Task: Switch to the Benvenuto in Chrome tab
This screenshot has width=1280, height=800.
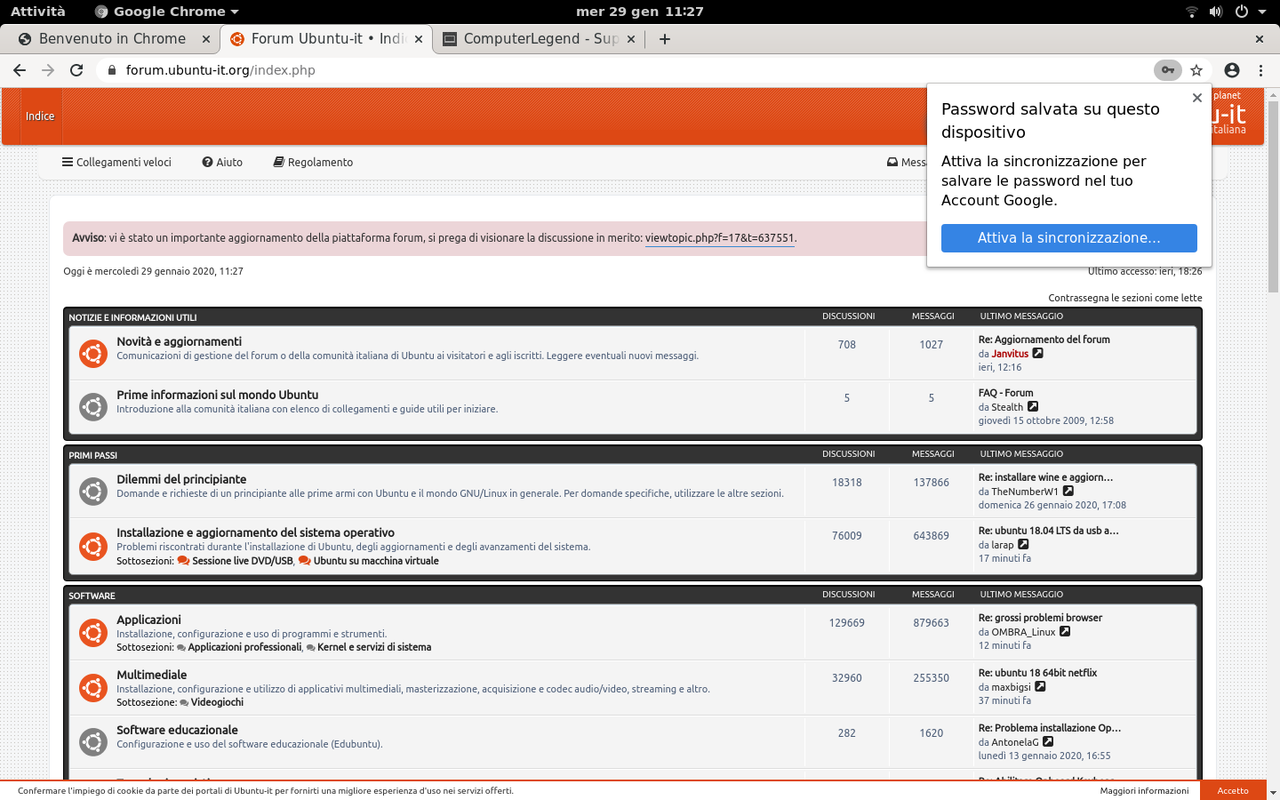Action: click(112, 39)
